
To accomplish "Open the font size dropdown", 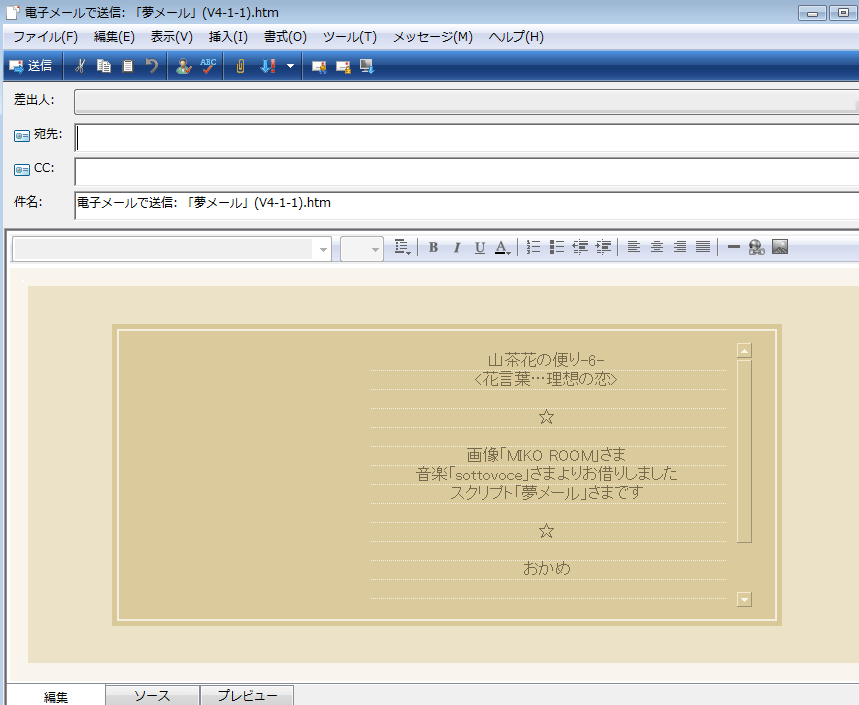I will 375,249.
